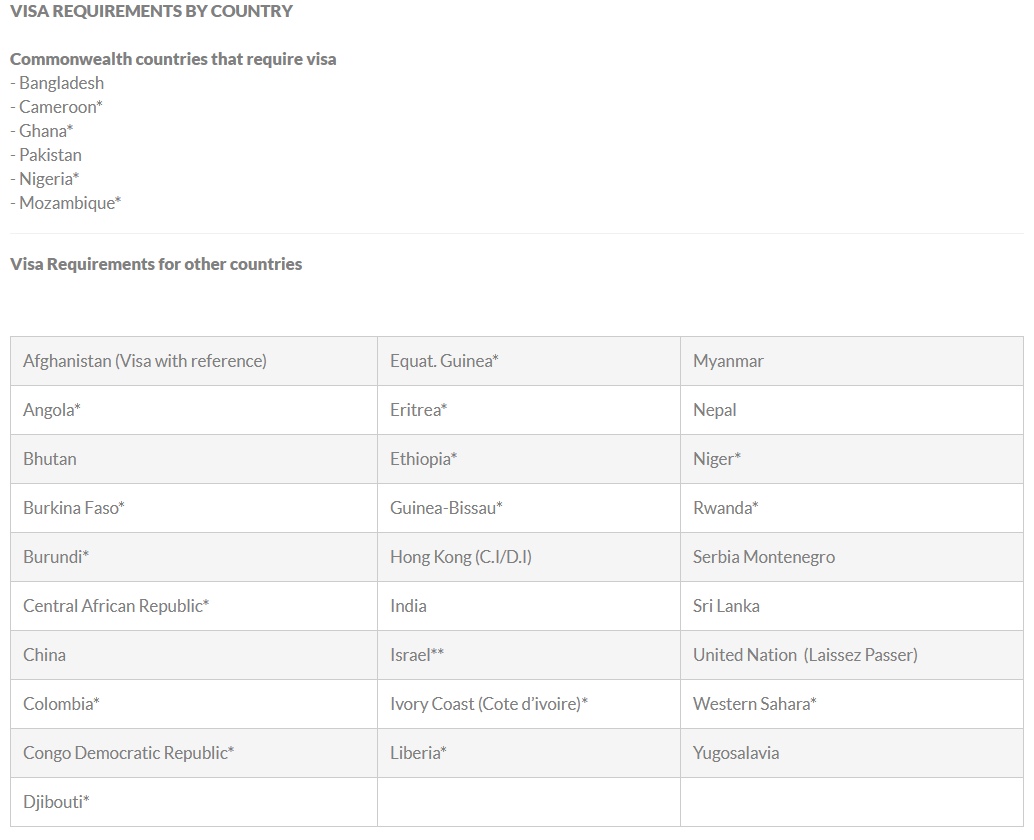The width and height of the screenshot is (1034, 840).
Task: Select the Angola table cell
Action: (x=52, y=410)
